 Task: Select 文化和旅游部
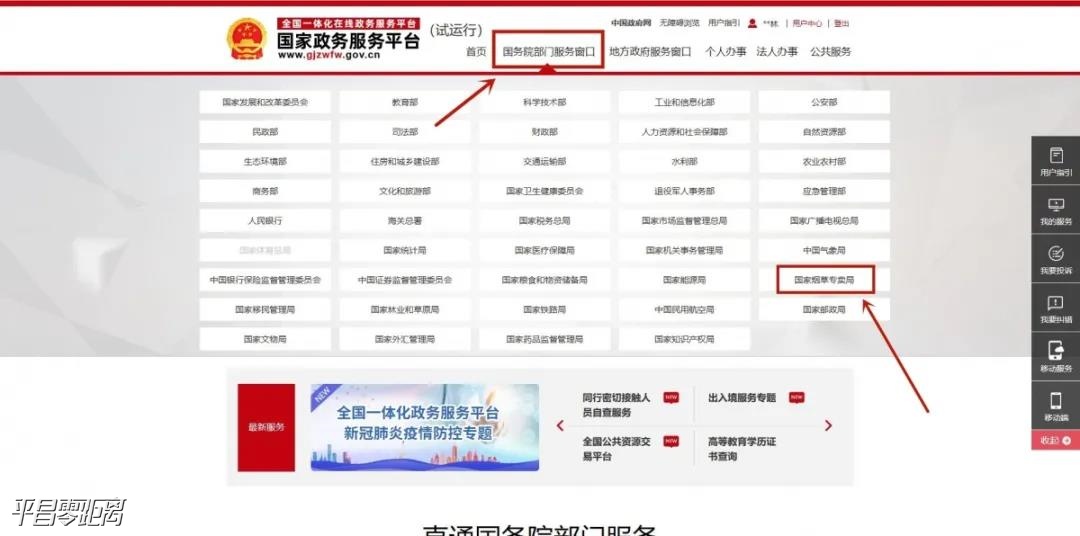click(x=405, y=191)
